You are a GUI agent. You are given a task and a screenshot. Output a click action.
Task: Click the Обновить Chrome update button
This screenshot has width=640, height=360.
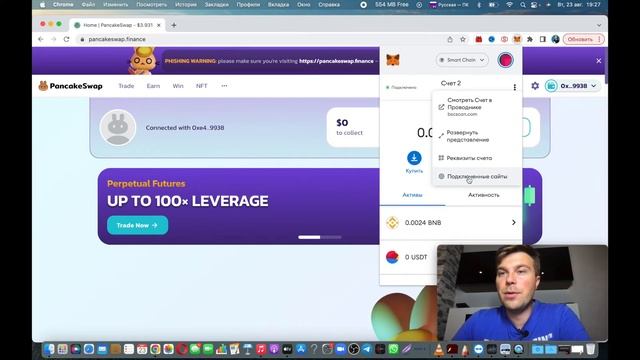coord(583,39)
